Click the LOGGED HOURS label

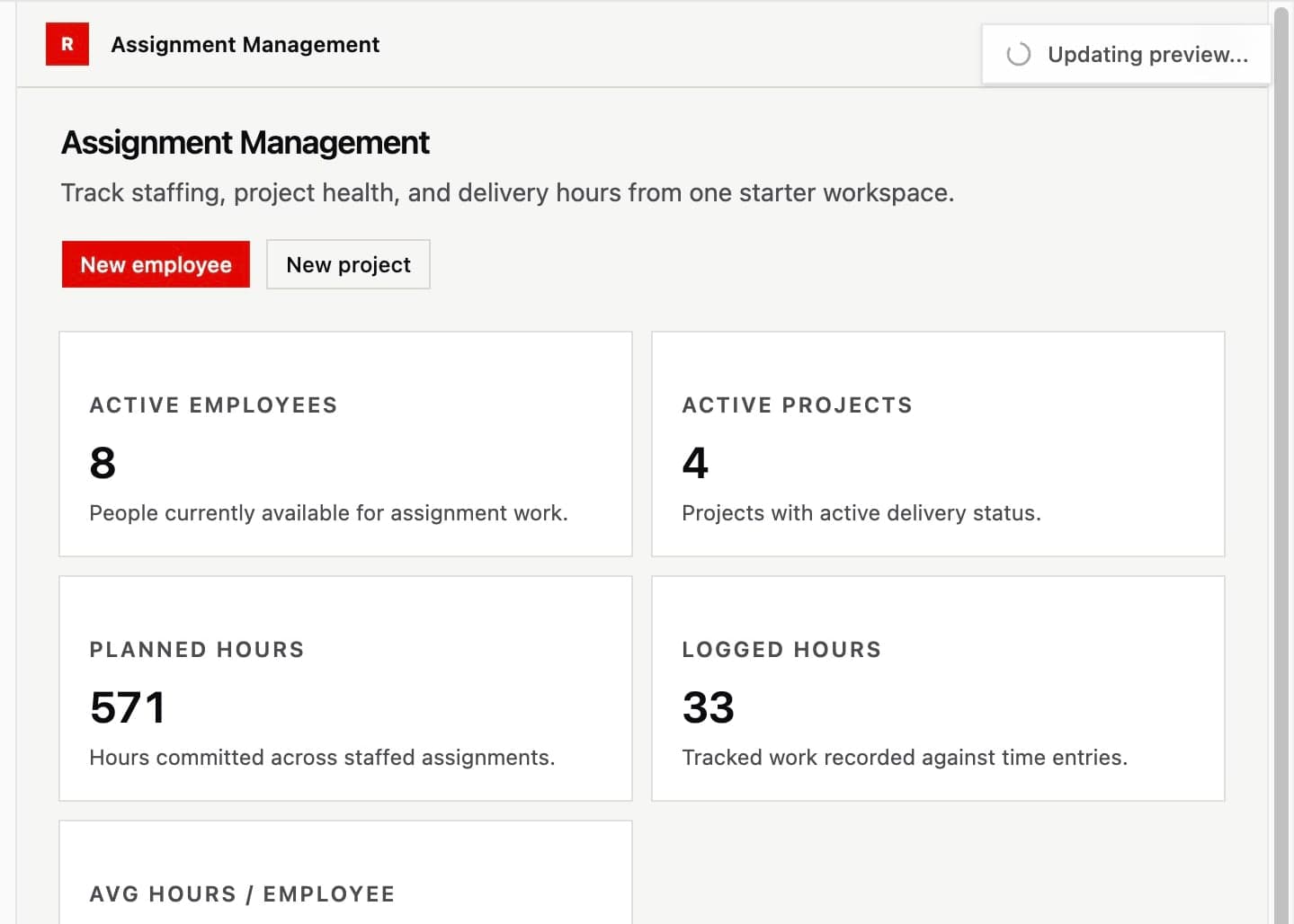pyautogui.click(x=781, y=650)
